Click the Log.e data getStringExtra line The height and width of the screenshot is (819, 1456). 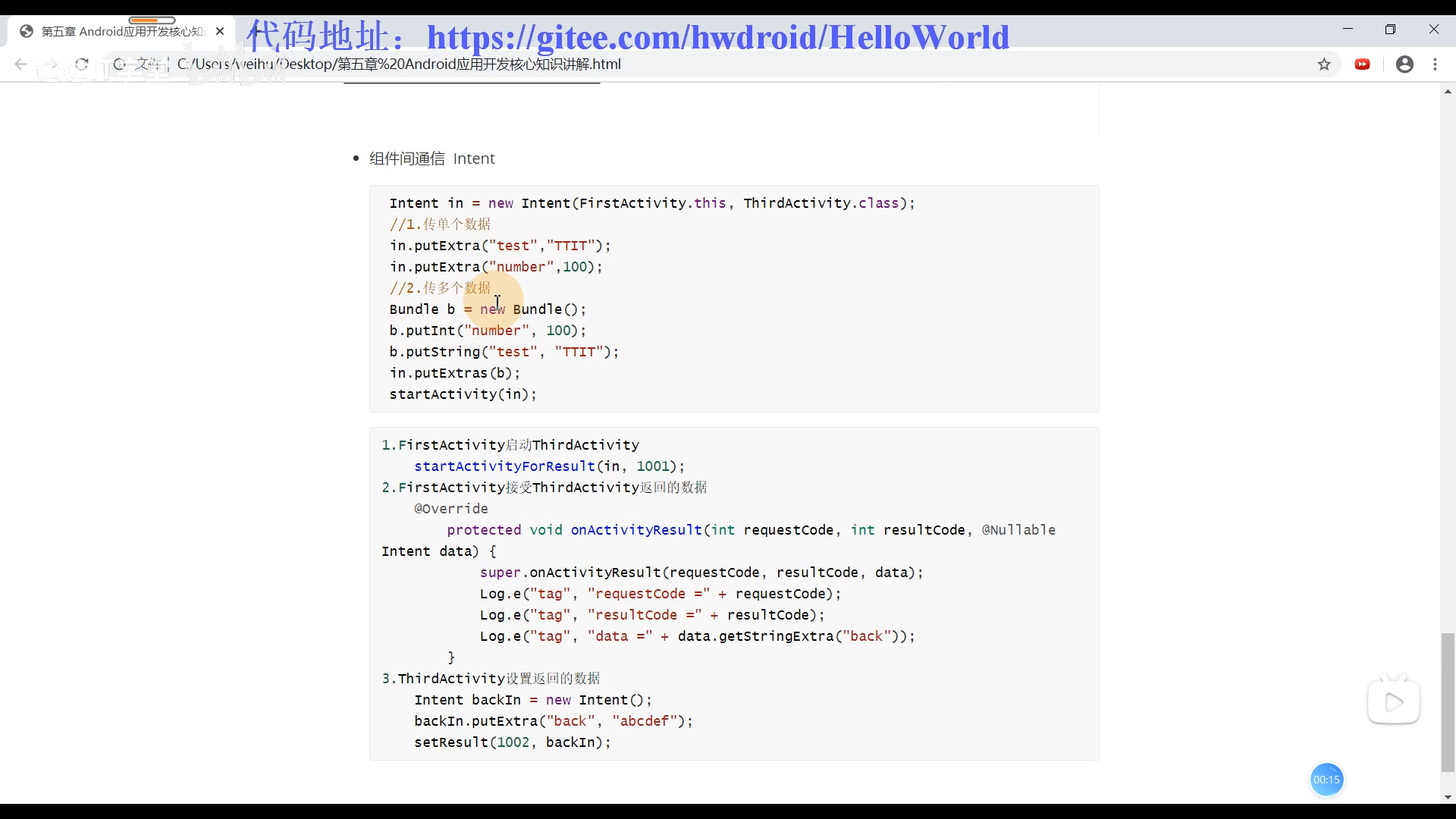[x=698, y=636]
